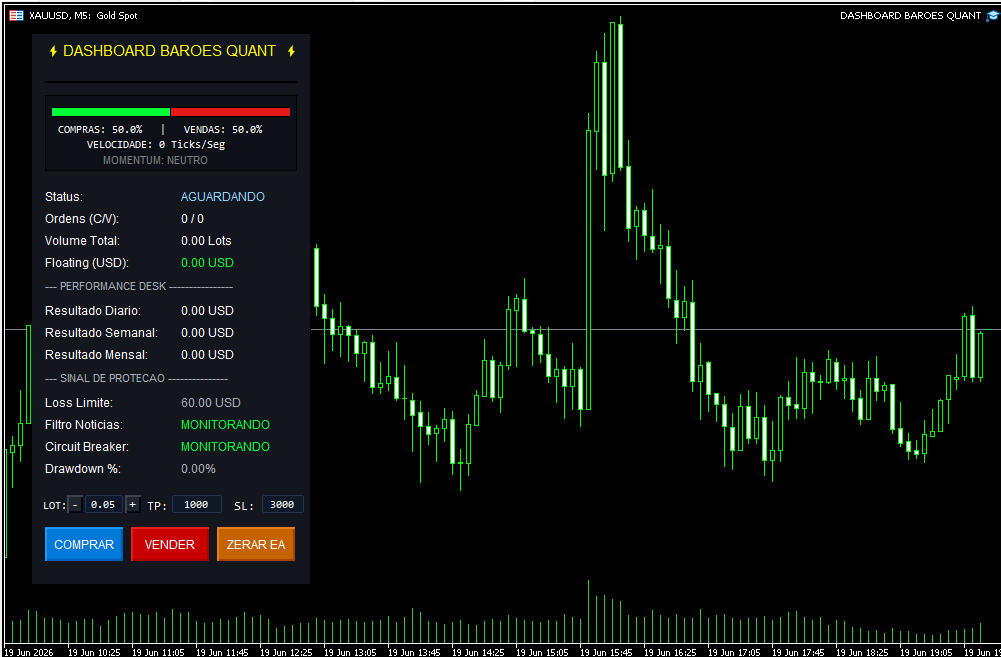This screenshot has width=1001, height=657.
Task: Click the VELOCIDADE: 0 Ticks/Seg text
Action: click(156, 144)
